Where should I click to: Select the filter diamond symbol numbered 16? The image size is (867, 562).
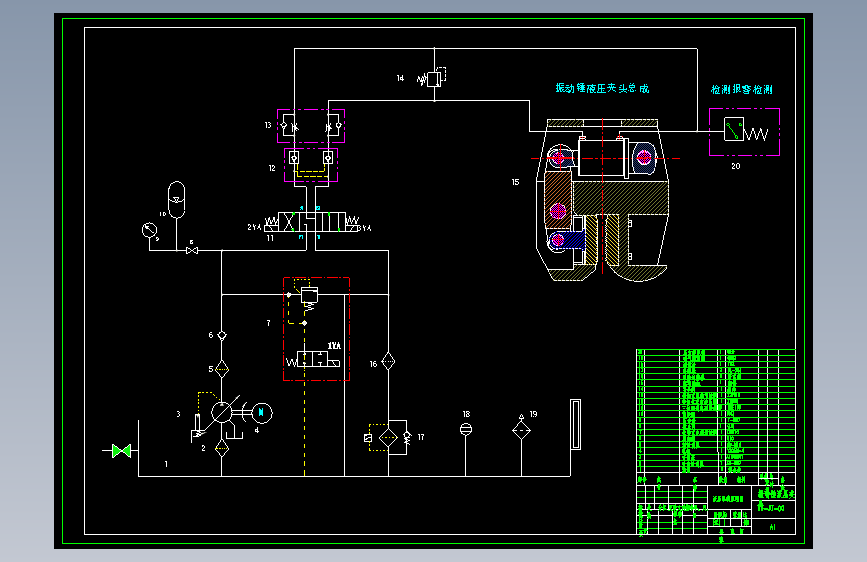coord(388,361)
